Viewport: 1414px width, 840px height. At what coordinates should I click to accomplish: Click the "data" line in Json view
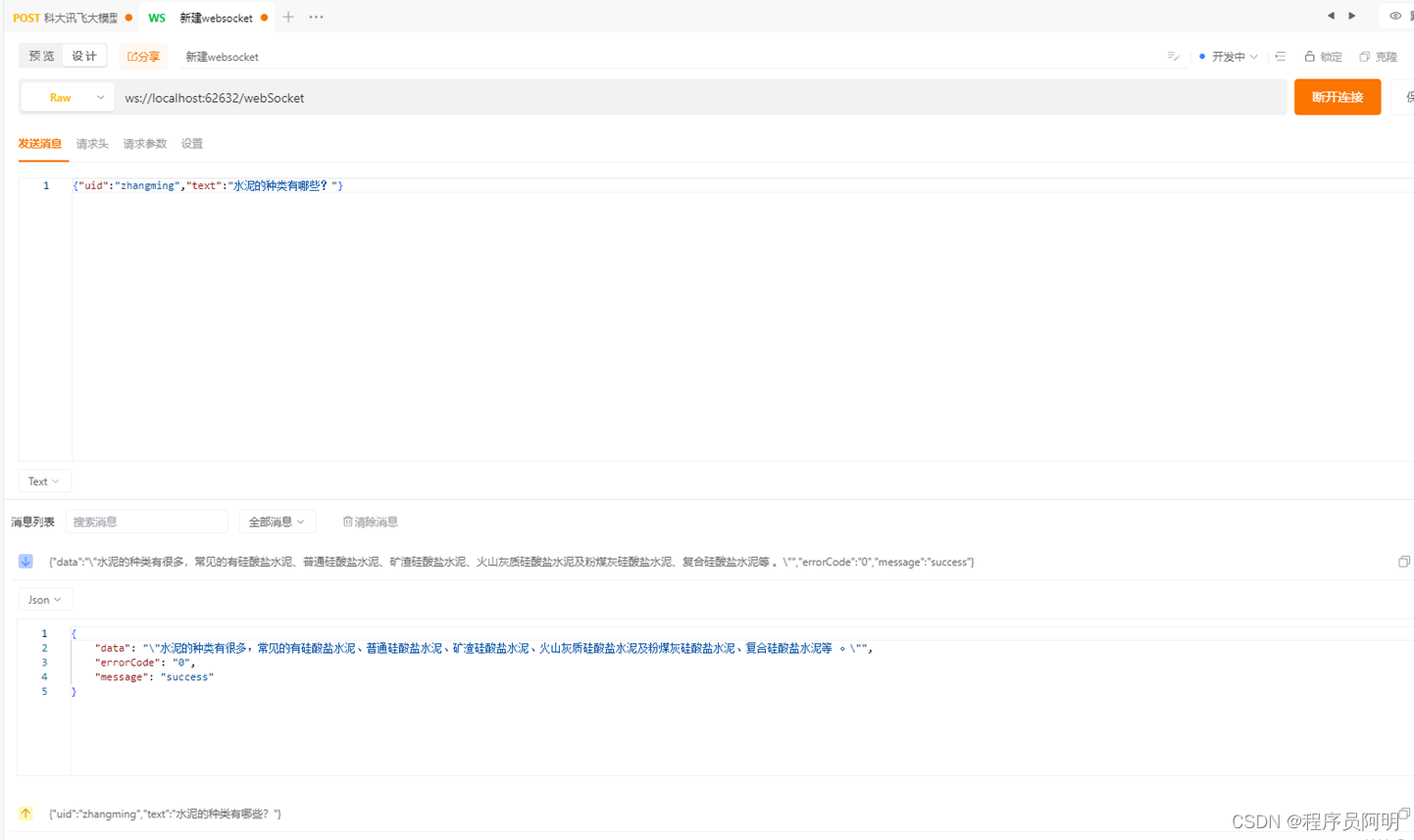click(x=483, y=648)
